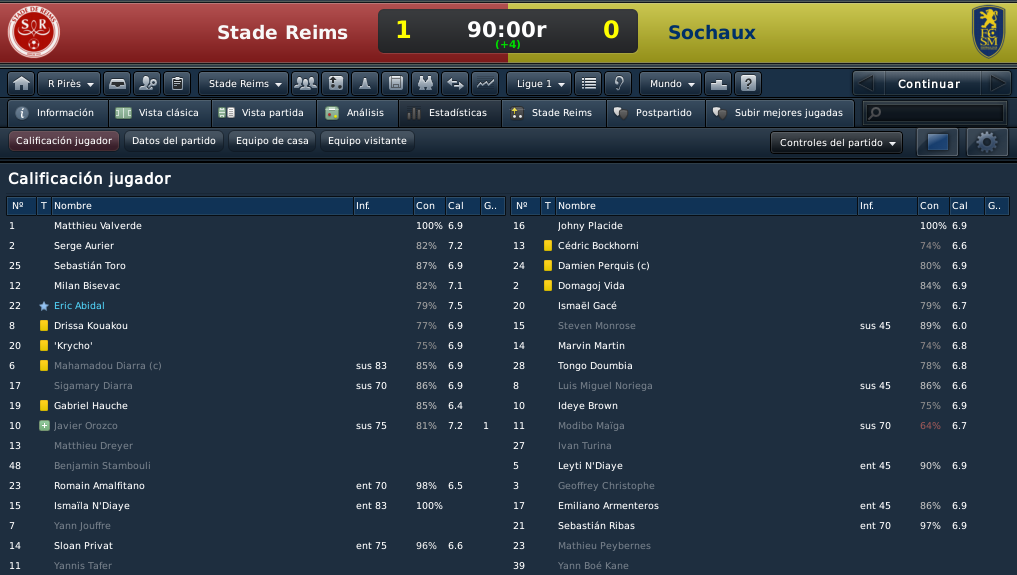Viewport: 1017px width, 575px height.
Task: Open the scouting binoculars icon
Action: 425,84
